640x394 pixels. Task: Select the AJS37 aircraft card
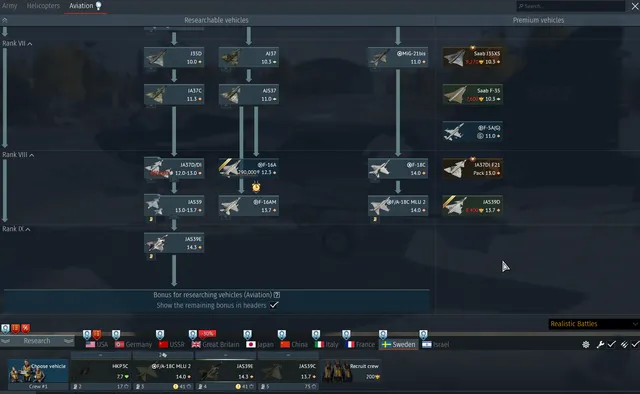click(x=249, y=94)
